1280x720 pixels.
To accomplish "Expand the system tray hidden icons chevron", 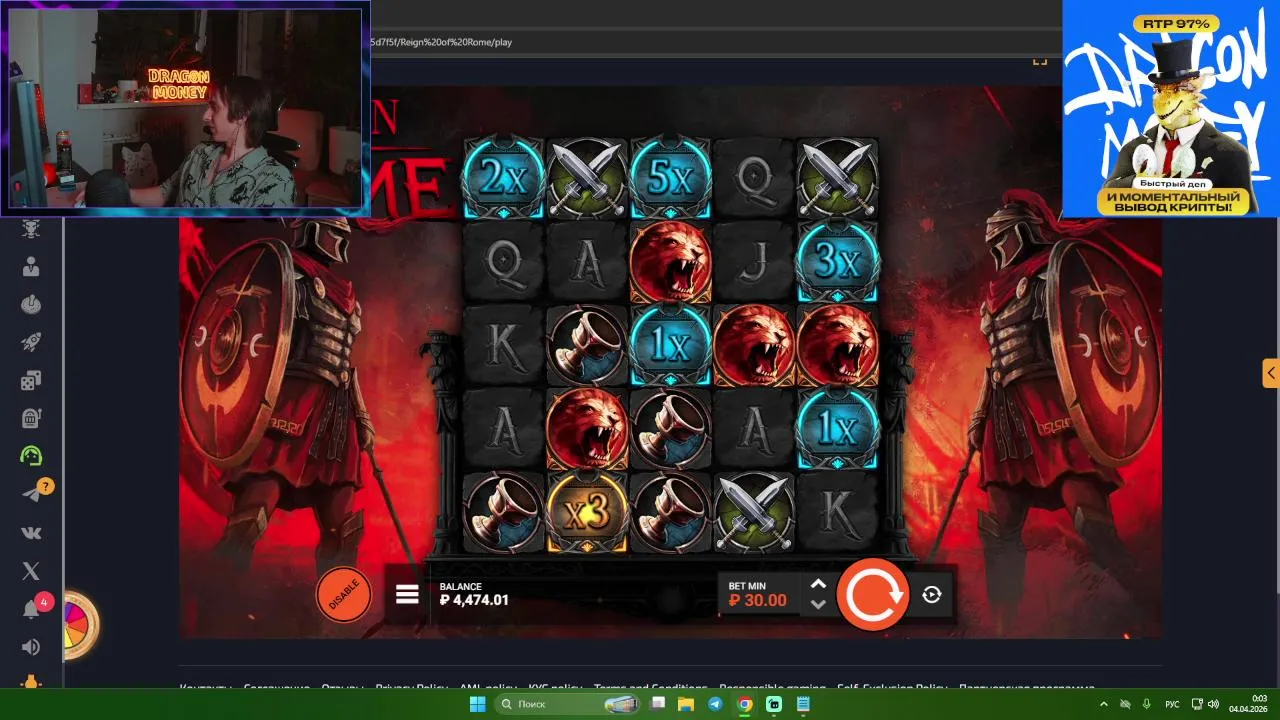I will pyautogui.click(x=1104, y=704).
